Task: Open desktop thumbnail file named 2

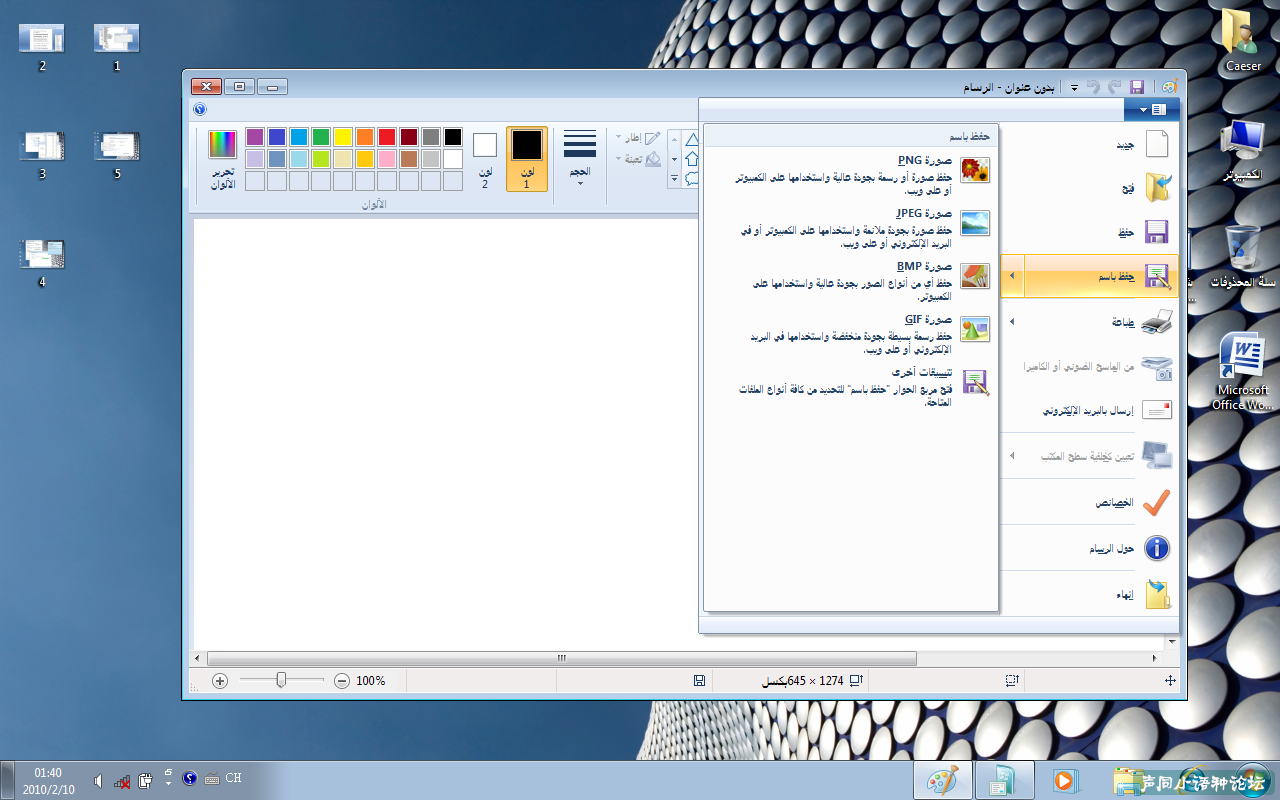Action: [42, 47]
